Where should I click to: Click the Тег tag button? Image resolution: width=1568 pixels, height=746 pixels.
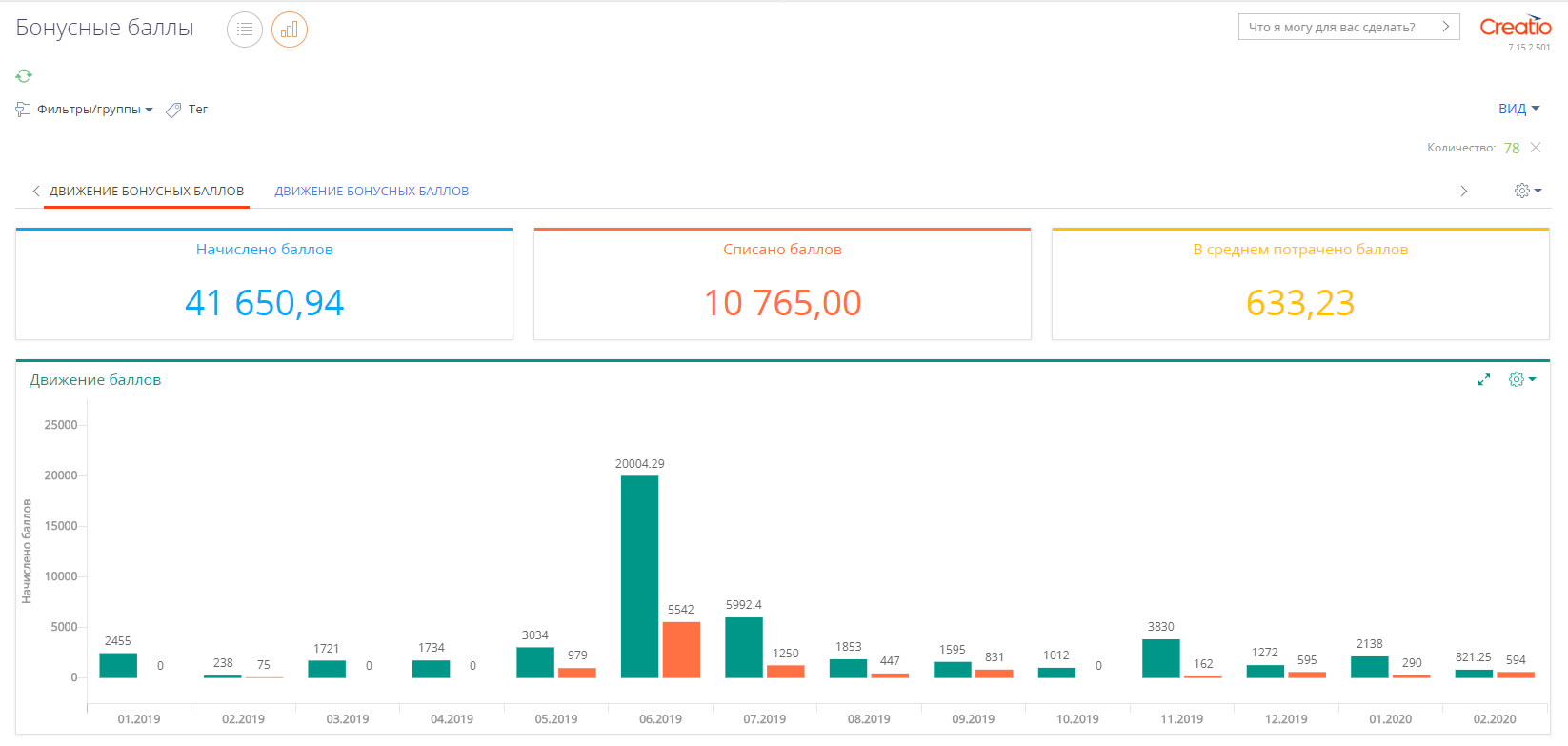[x=187, y=110]
